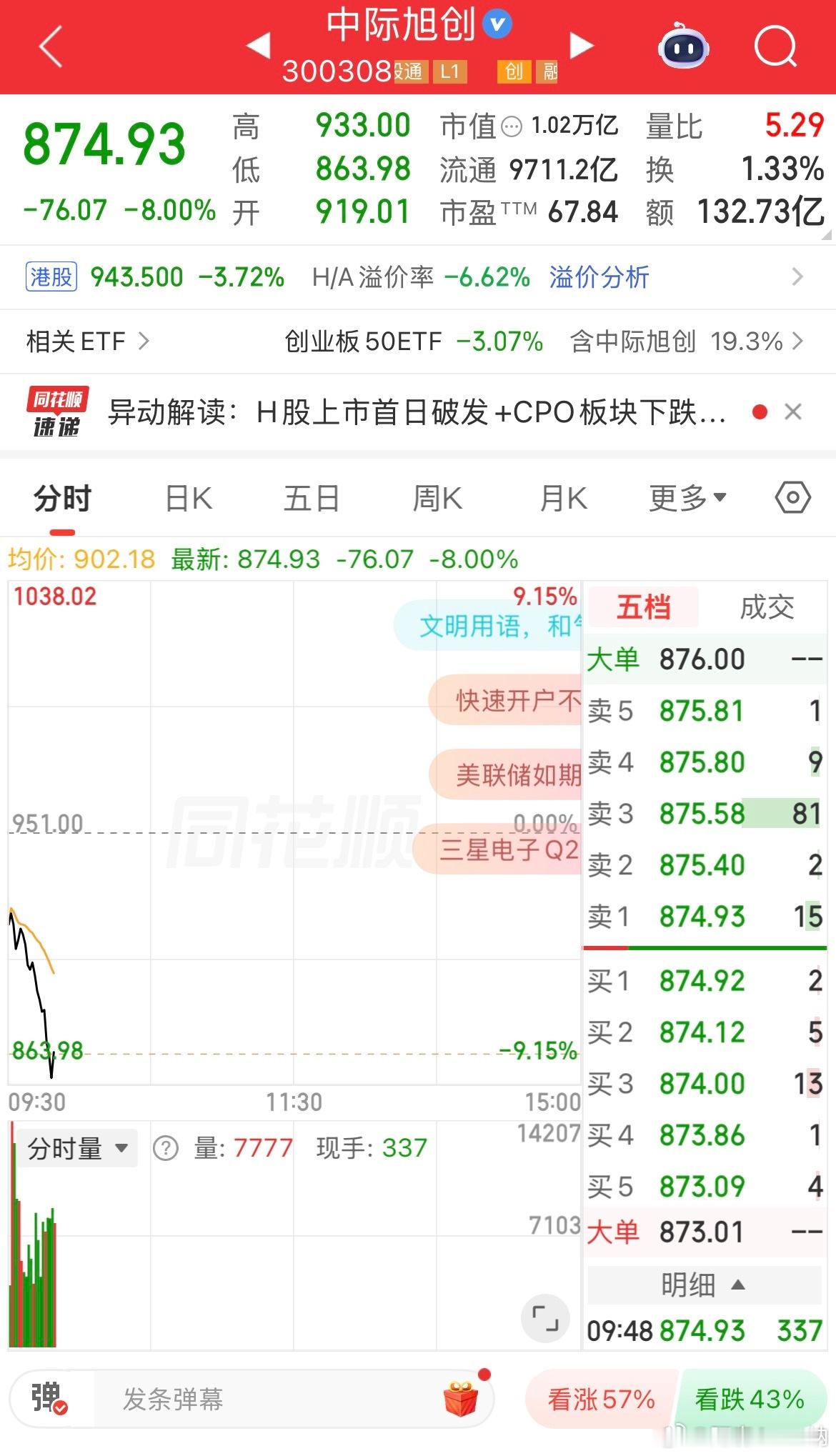The image size is (836, 1456).
Task: Close the 异动解读 news banner
Action: [793, 412]
